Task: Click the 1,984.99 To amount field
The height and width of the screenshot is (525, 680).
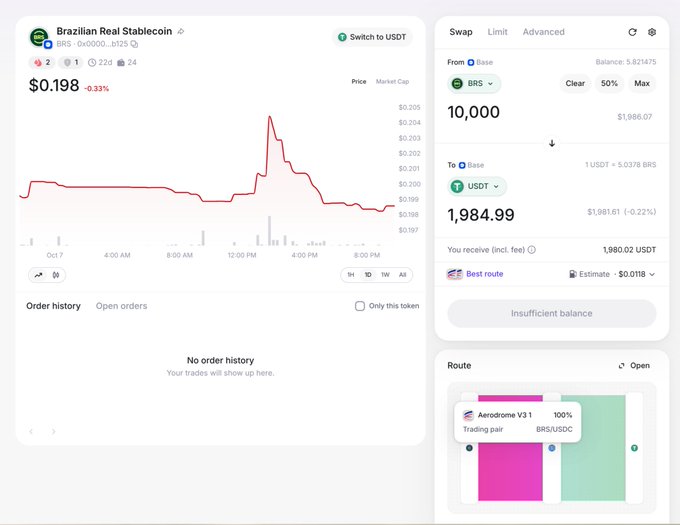Action: tap(481, 215)
